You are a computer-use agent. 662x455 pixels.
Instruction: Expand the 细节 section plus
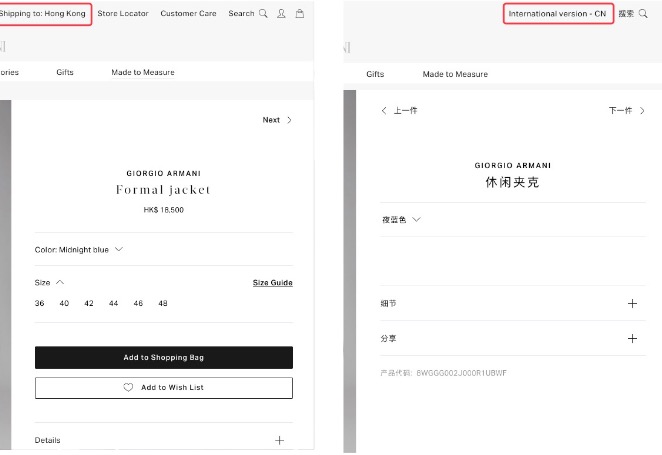click(x=632, y=303)
